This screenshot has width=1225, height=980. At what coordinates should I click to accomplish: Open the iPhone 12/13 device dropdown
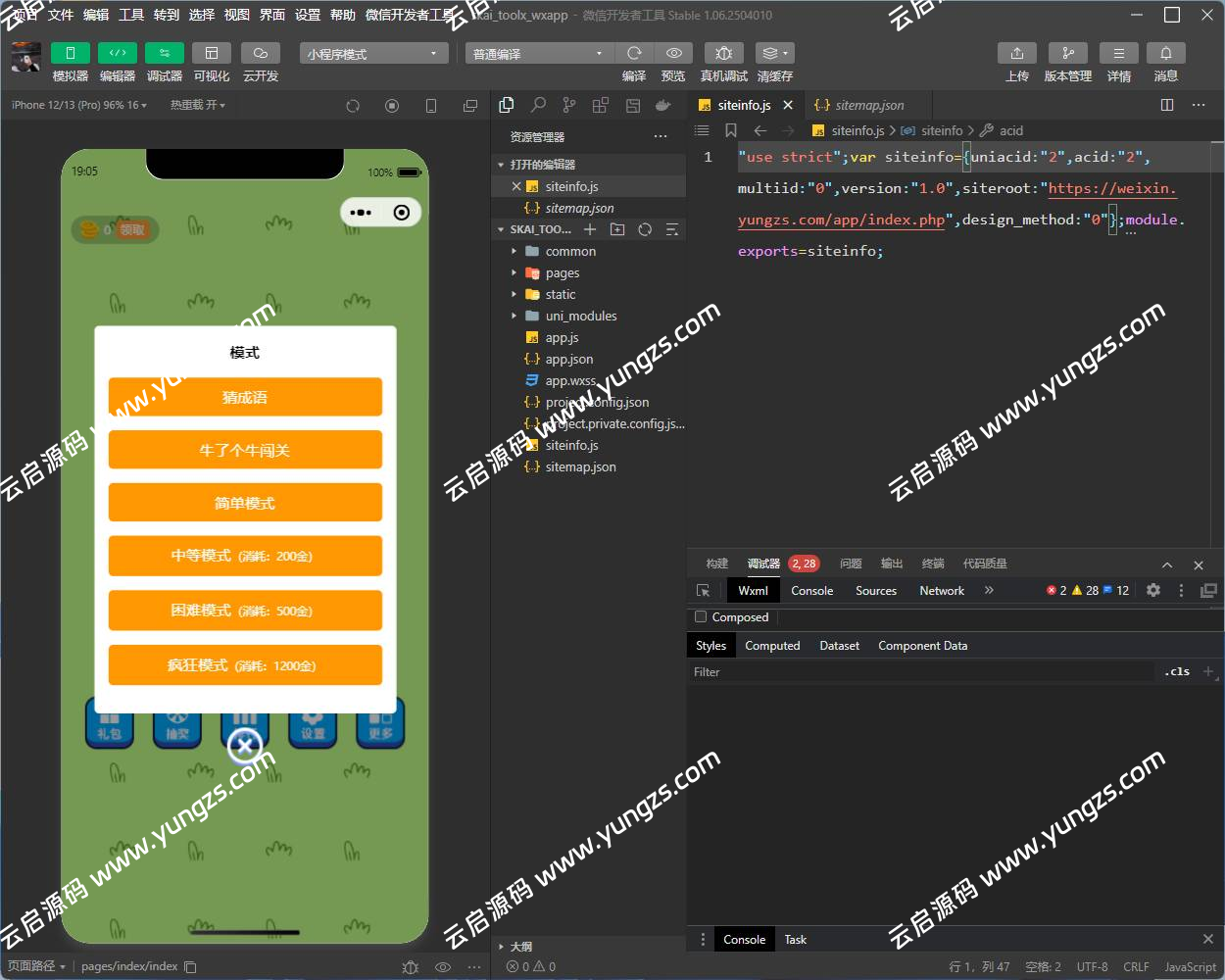point(78,105)
